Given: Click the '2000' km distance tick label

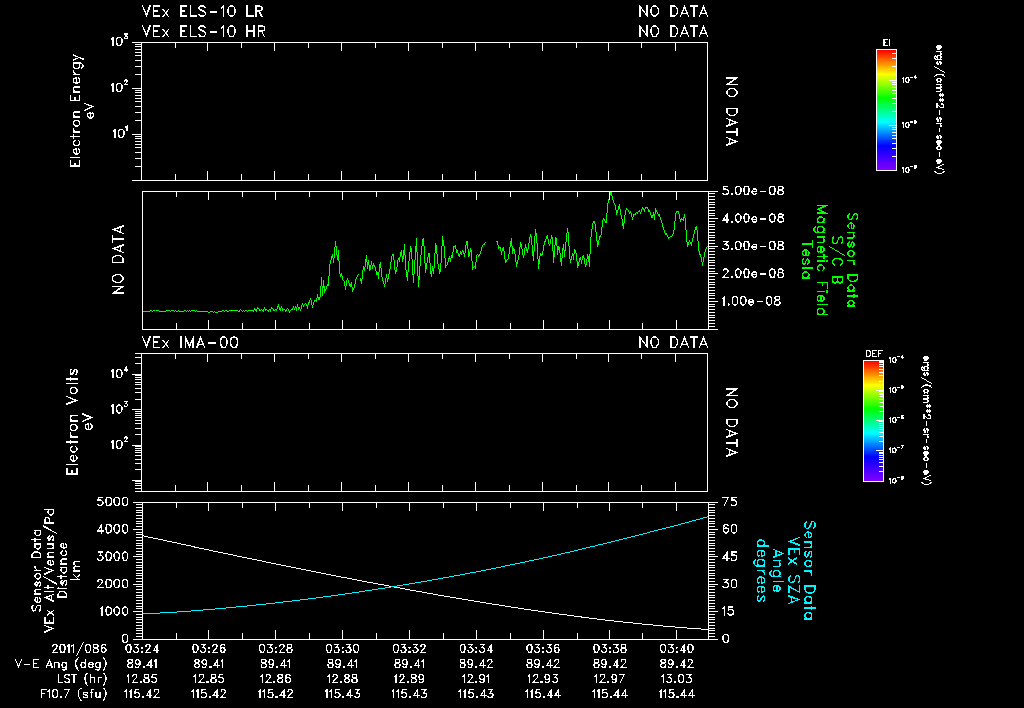Looking at the screenshot, I should 112,584.
